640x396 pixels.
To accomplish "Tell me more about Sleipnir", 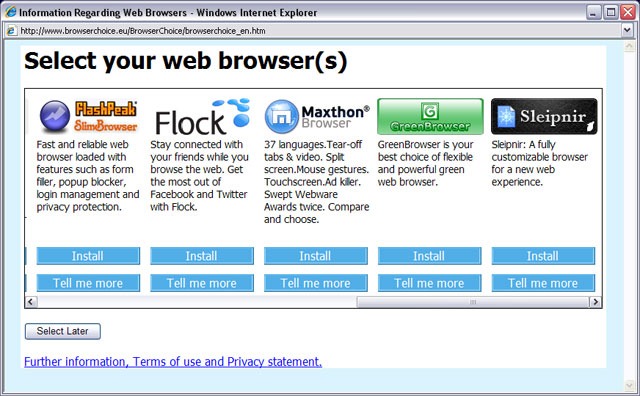I will pos(543,283).
